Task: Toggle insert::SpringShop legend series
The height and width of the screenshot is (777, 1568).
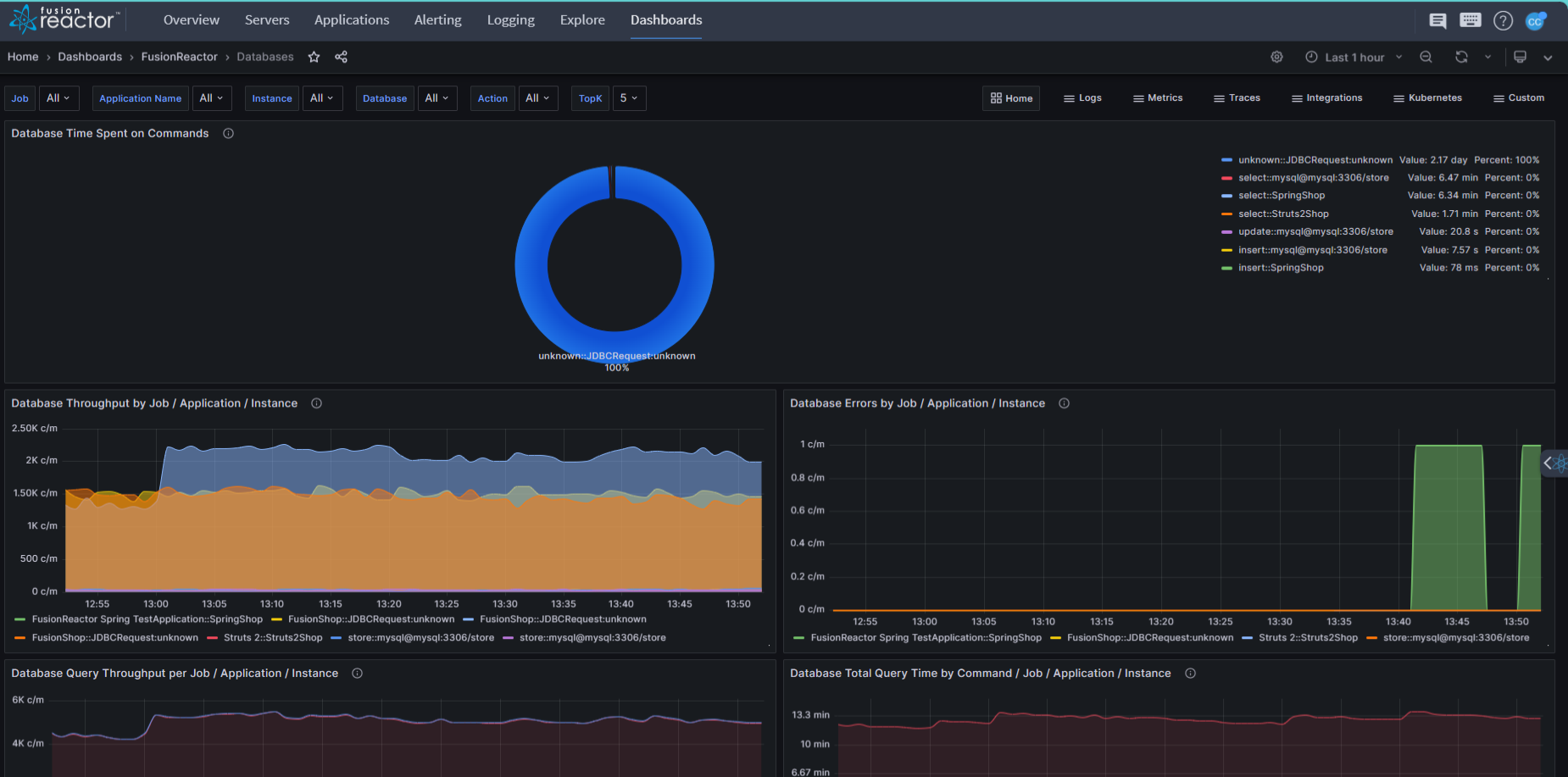Action: tap(1281, 268)
